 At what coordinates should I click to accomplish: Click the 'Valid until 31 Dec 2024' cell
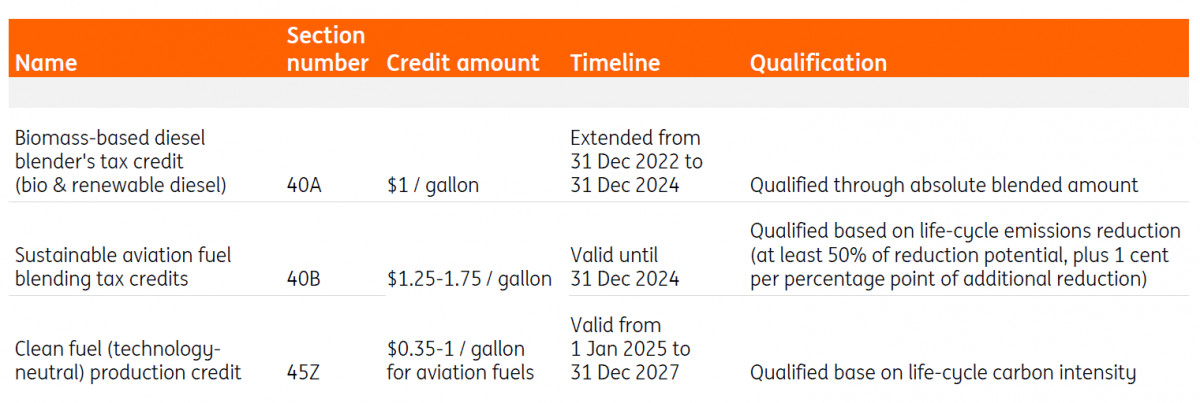coord(625,267)
